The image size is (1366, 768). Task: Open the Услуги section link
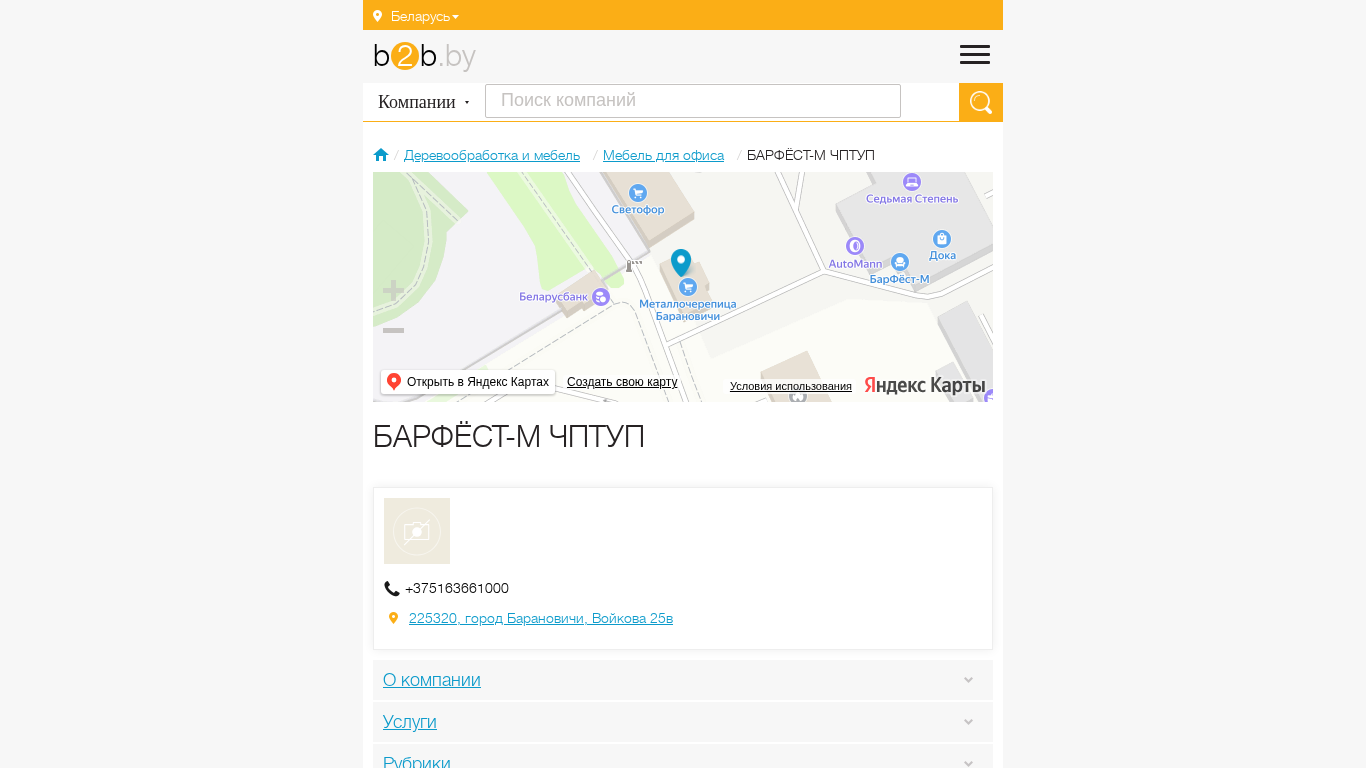(x=410, y=722)
